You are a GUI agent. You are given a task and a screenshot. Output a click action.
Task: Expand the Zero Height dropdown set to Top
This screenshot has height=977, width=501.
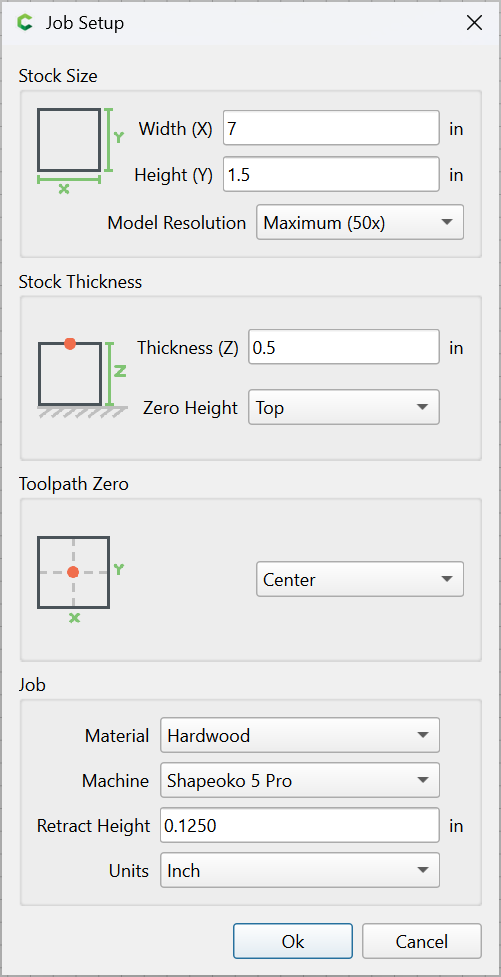[x=344, y=407]
